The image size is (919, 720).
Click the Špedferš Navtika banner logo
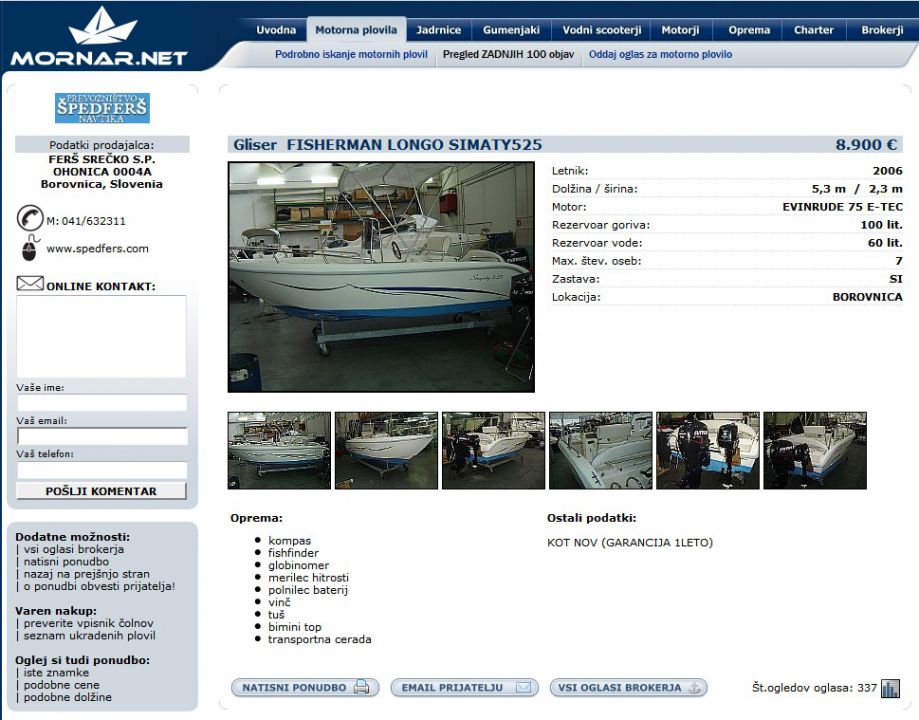[x=102, y=108]
